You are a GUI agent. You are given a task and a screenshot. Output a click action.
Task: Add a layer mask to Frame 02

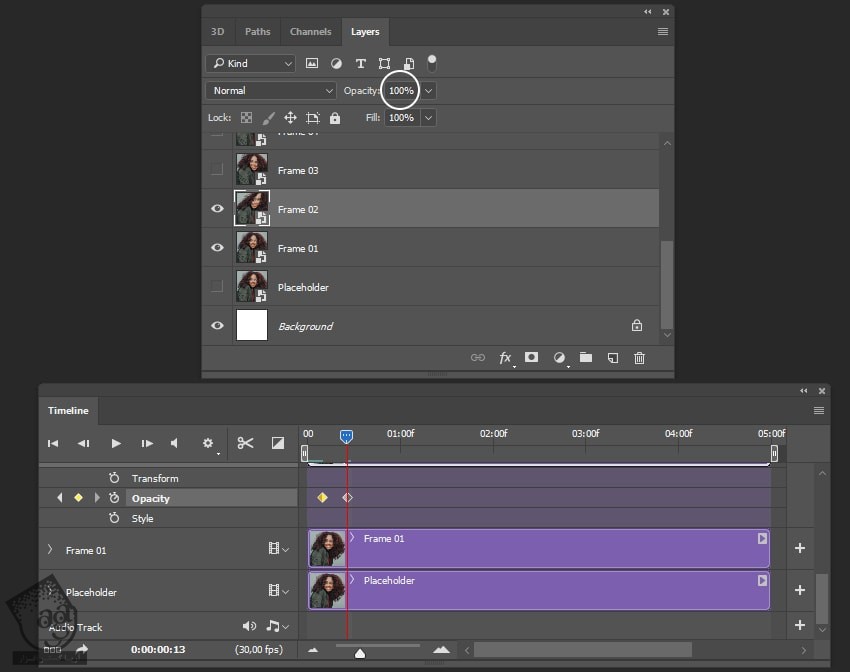click(x=532, y=357)
